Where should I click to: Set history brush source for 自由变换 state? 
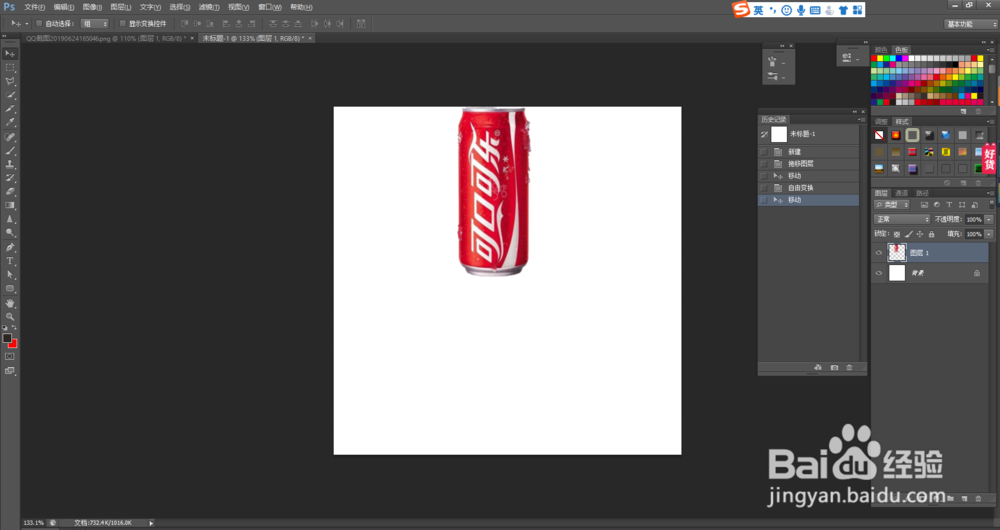point(764,188)
